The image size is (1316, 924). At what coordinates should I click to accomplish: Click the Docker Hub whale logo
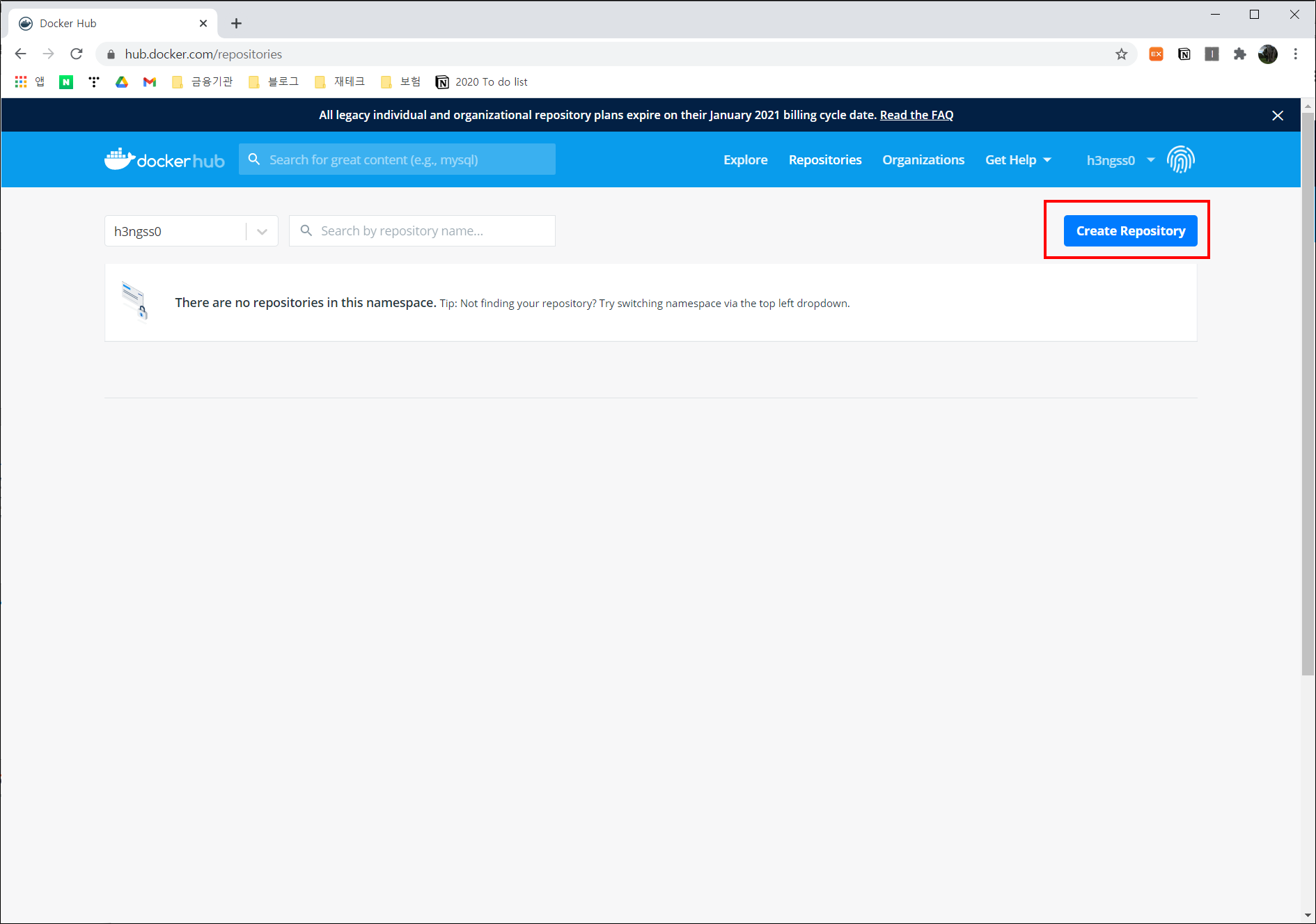click(x=164, y=159)
